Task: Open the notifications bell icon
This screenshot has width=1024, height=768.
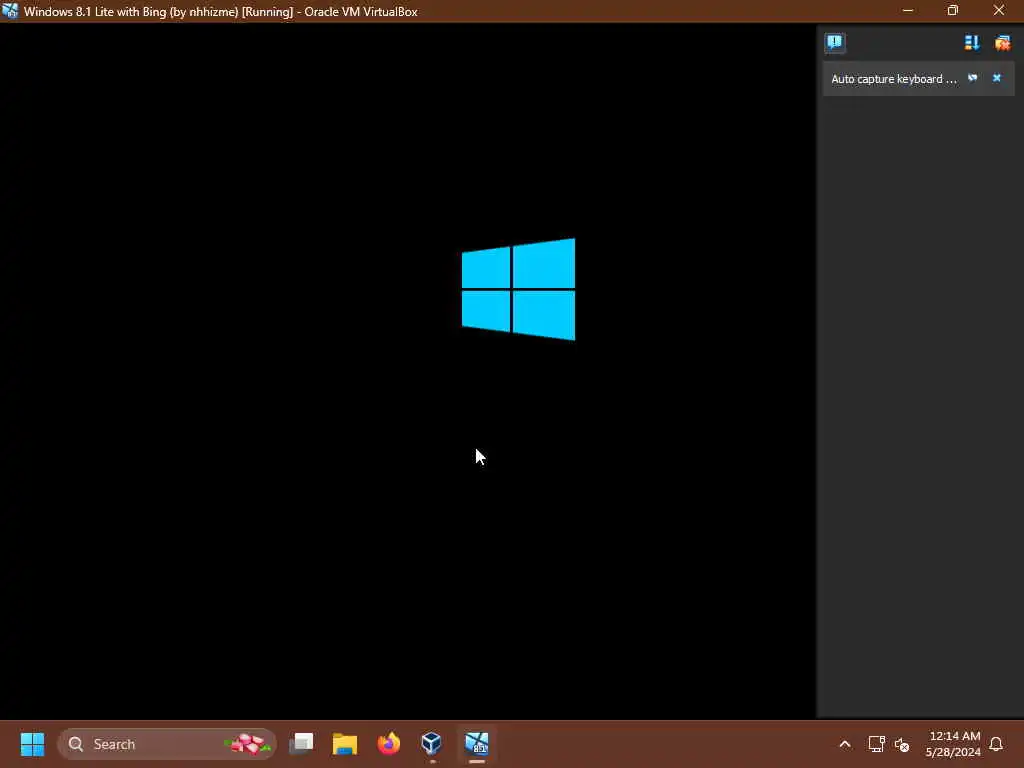Action: [996, 744]
